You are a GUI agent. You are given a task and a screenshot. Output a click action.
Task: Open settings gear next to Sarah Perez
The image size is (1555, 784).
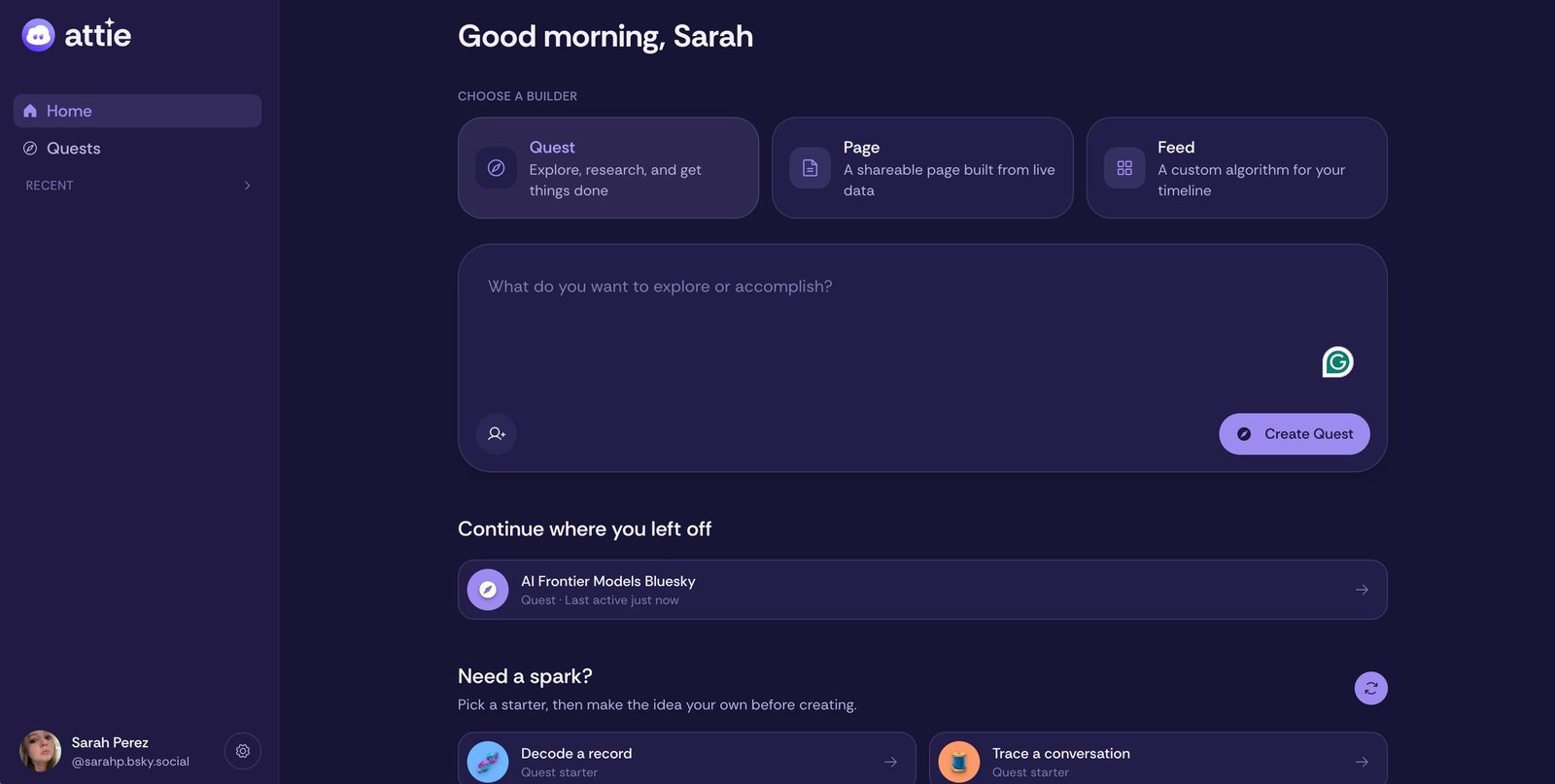coord(243,751)
